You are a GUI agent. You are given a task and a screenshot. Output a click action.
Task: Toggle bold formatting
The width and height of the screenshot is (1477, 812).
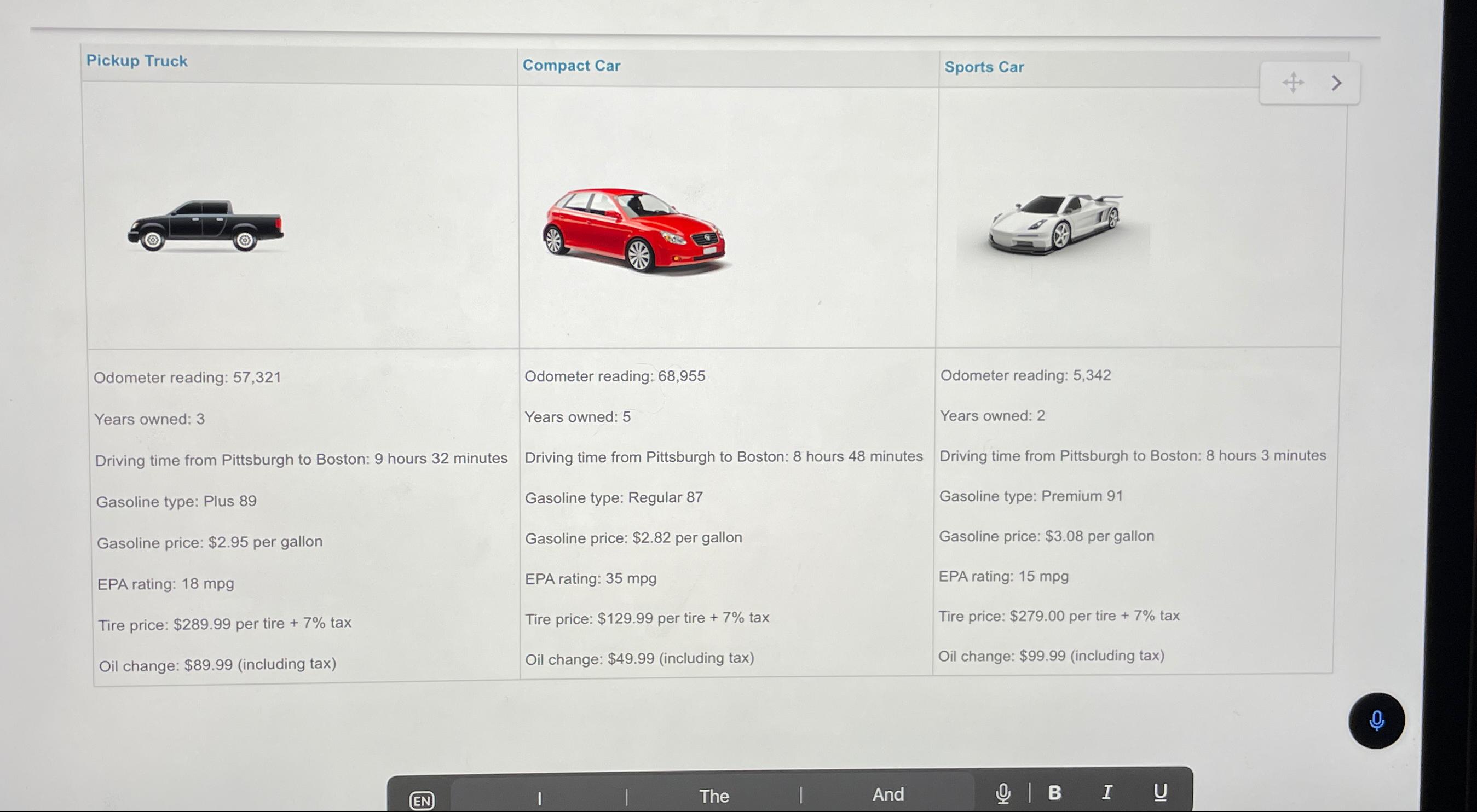(x=1054, y=792)
